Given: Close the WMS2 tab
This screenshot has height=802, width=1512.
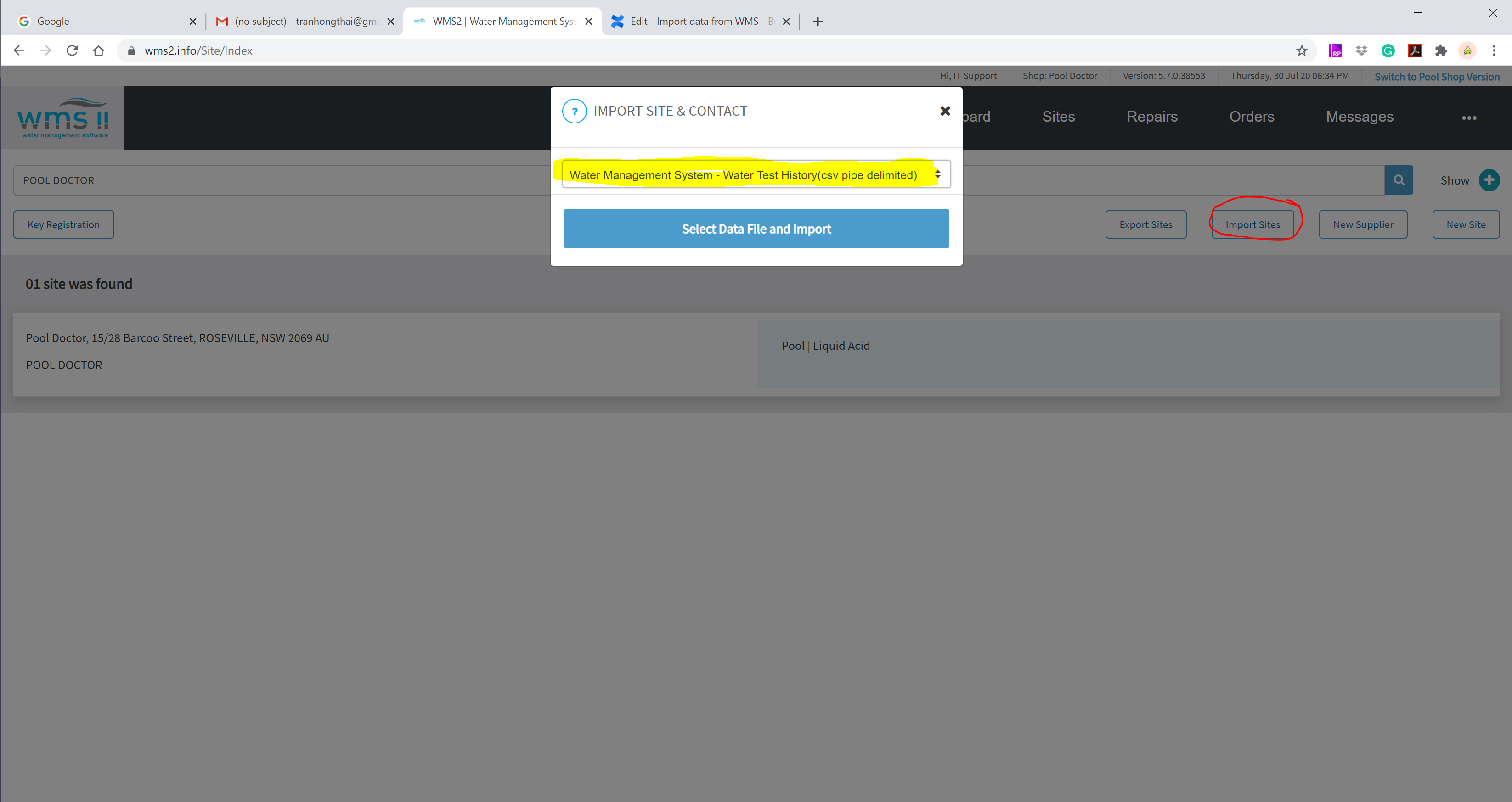Looking at the screenshot, I should point(589,21).
